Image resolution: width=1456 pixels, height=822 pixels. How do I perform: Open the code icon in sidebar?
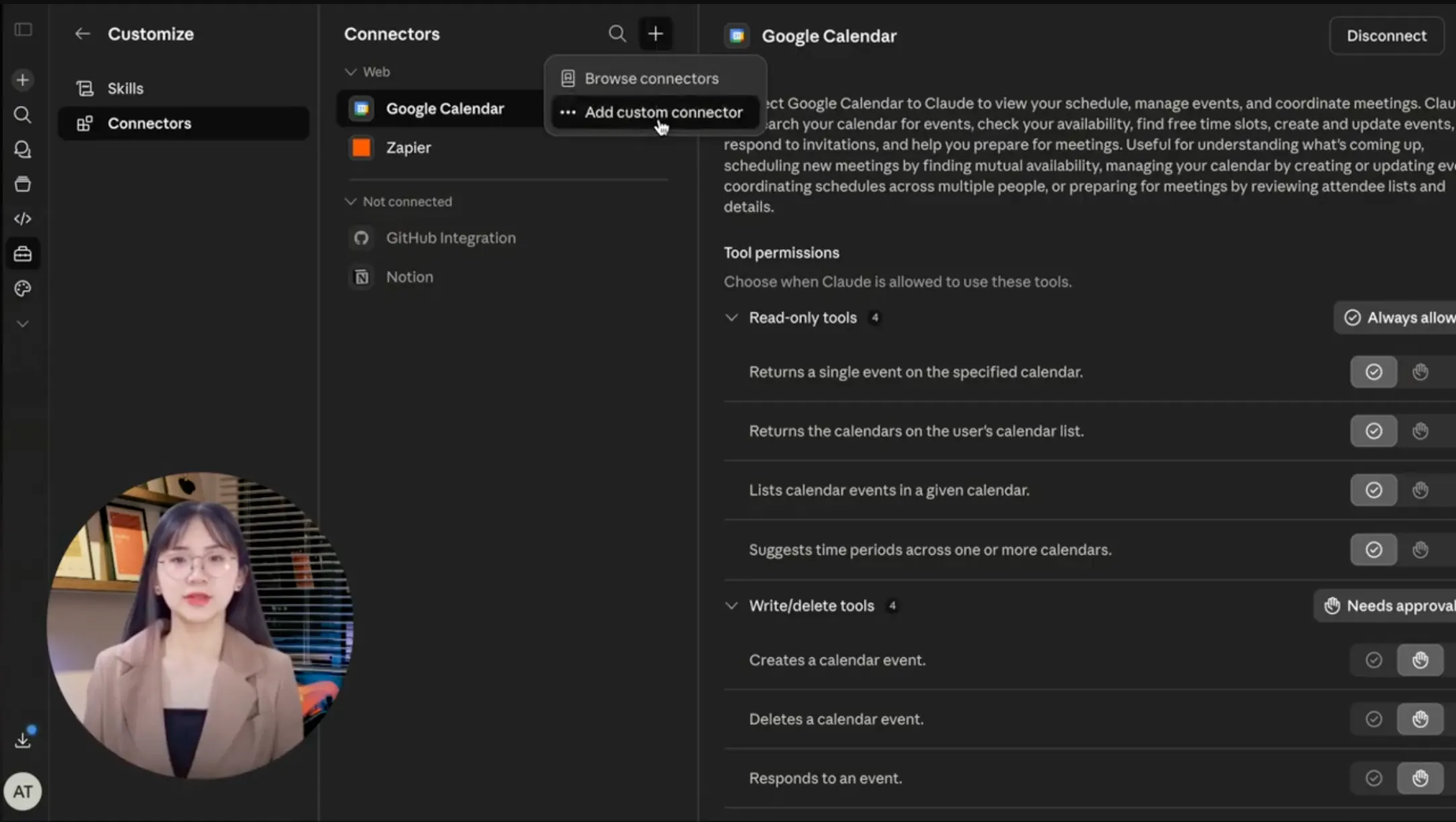coord(23,219)
